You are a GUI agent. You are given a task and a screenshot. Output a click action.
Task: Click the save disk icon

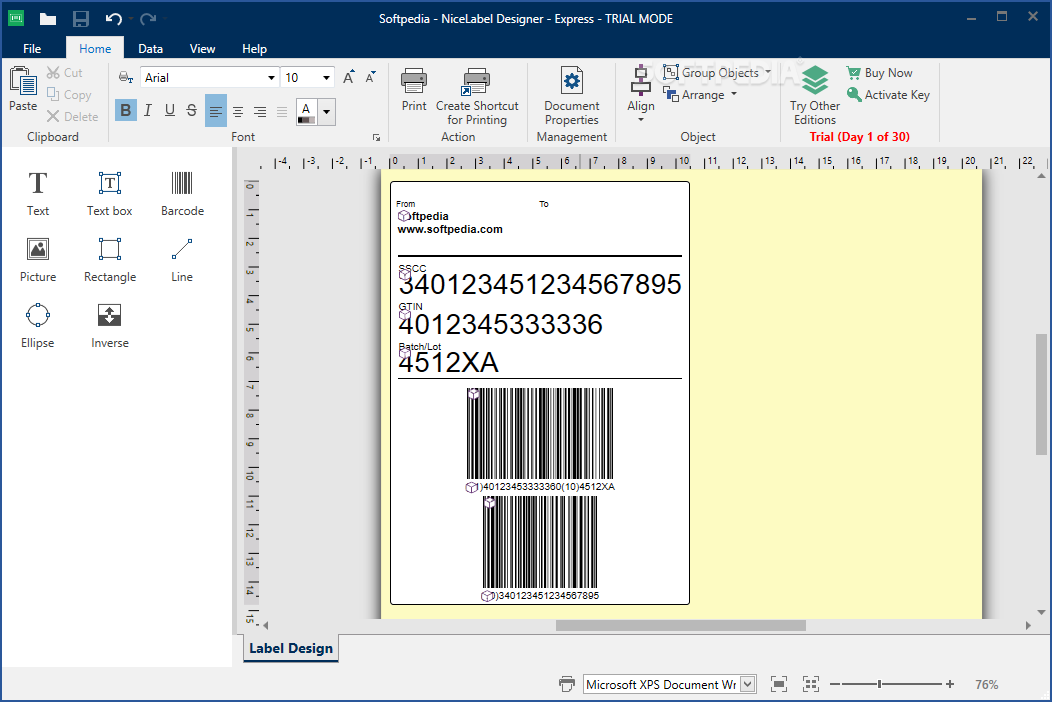[81, 19]
